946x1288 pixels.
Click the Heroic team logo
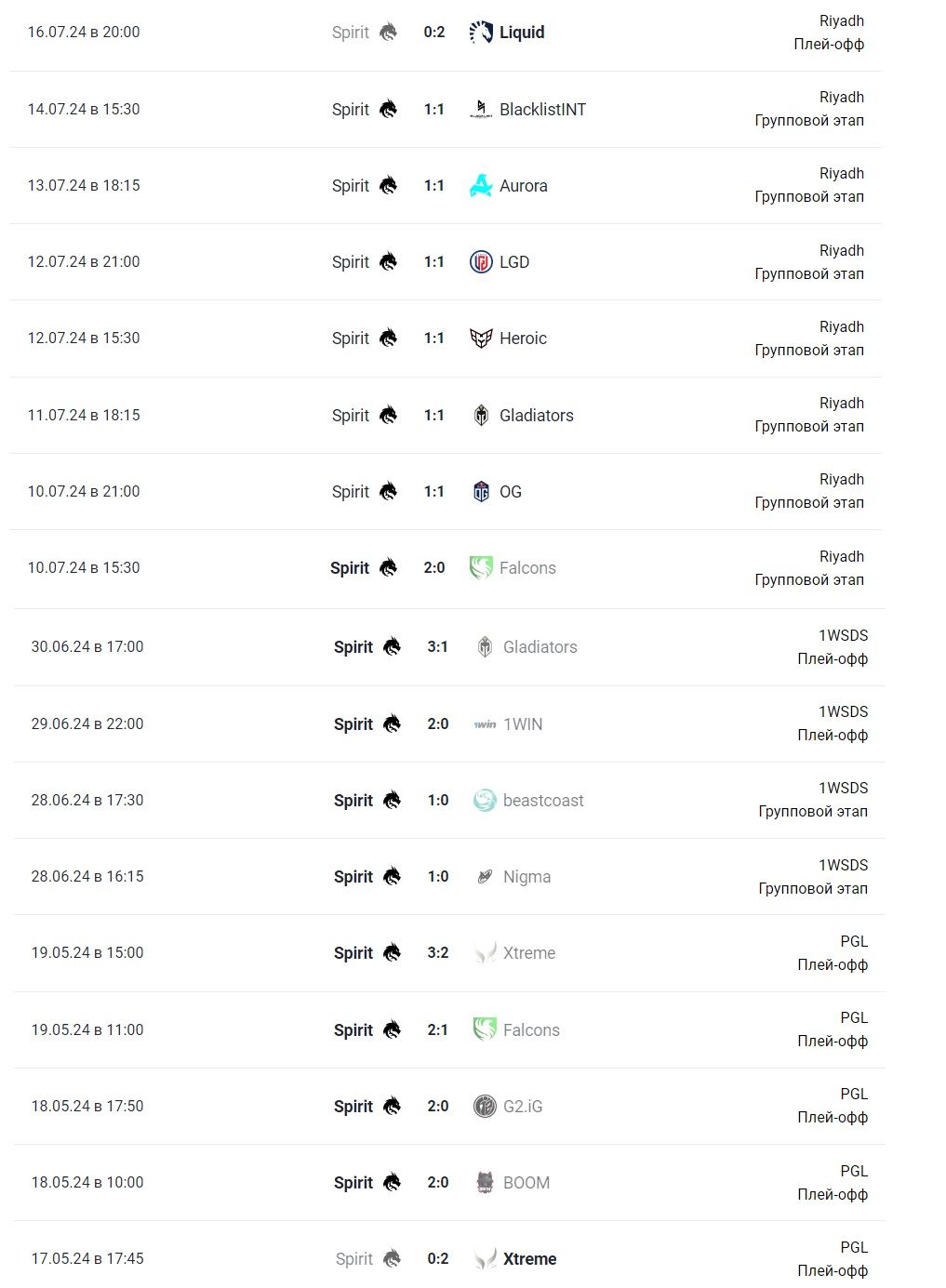pos(481,339)
